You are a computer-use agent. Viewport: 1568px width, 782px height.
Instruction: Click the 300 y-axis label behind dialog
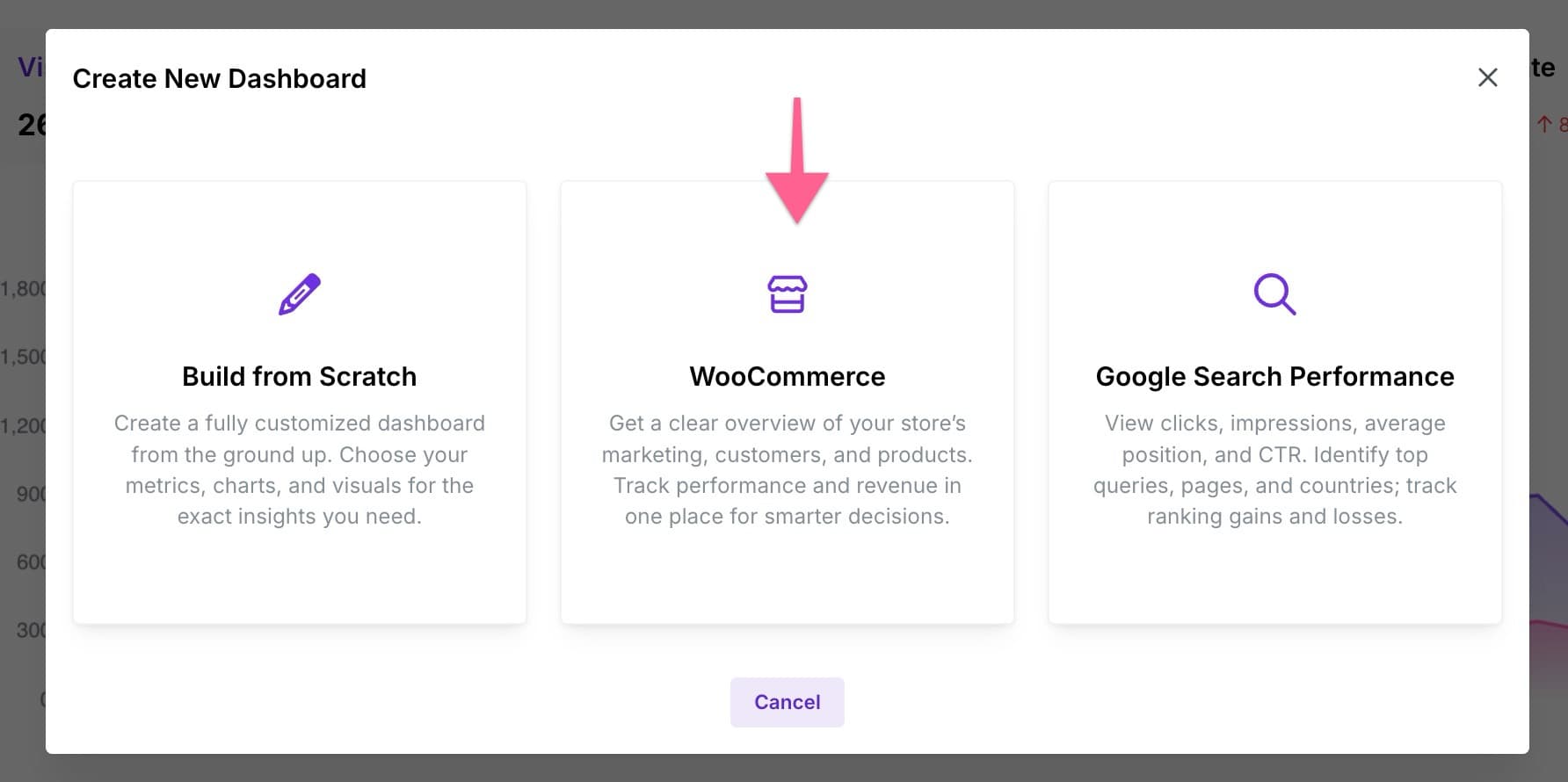pyautogui.click(x=31, y=630)
